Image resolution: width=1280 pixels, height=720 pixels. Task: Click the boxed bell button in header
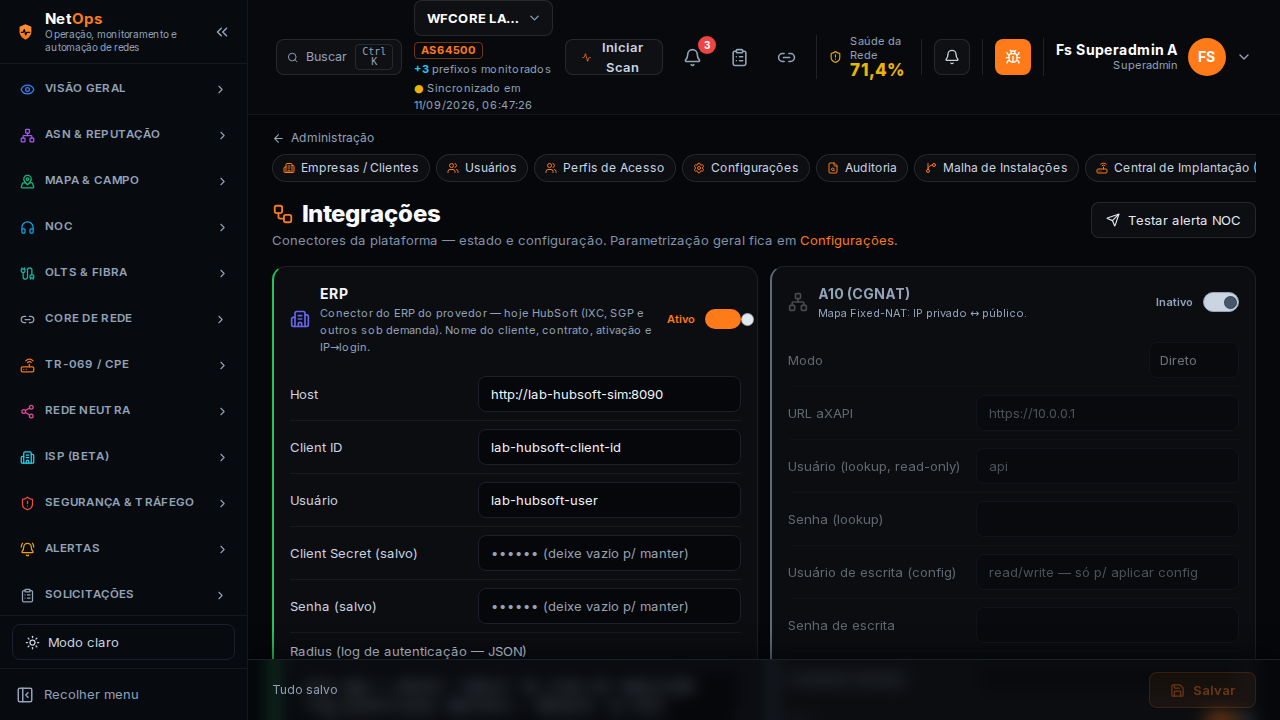coord(952,57)
